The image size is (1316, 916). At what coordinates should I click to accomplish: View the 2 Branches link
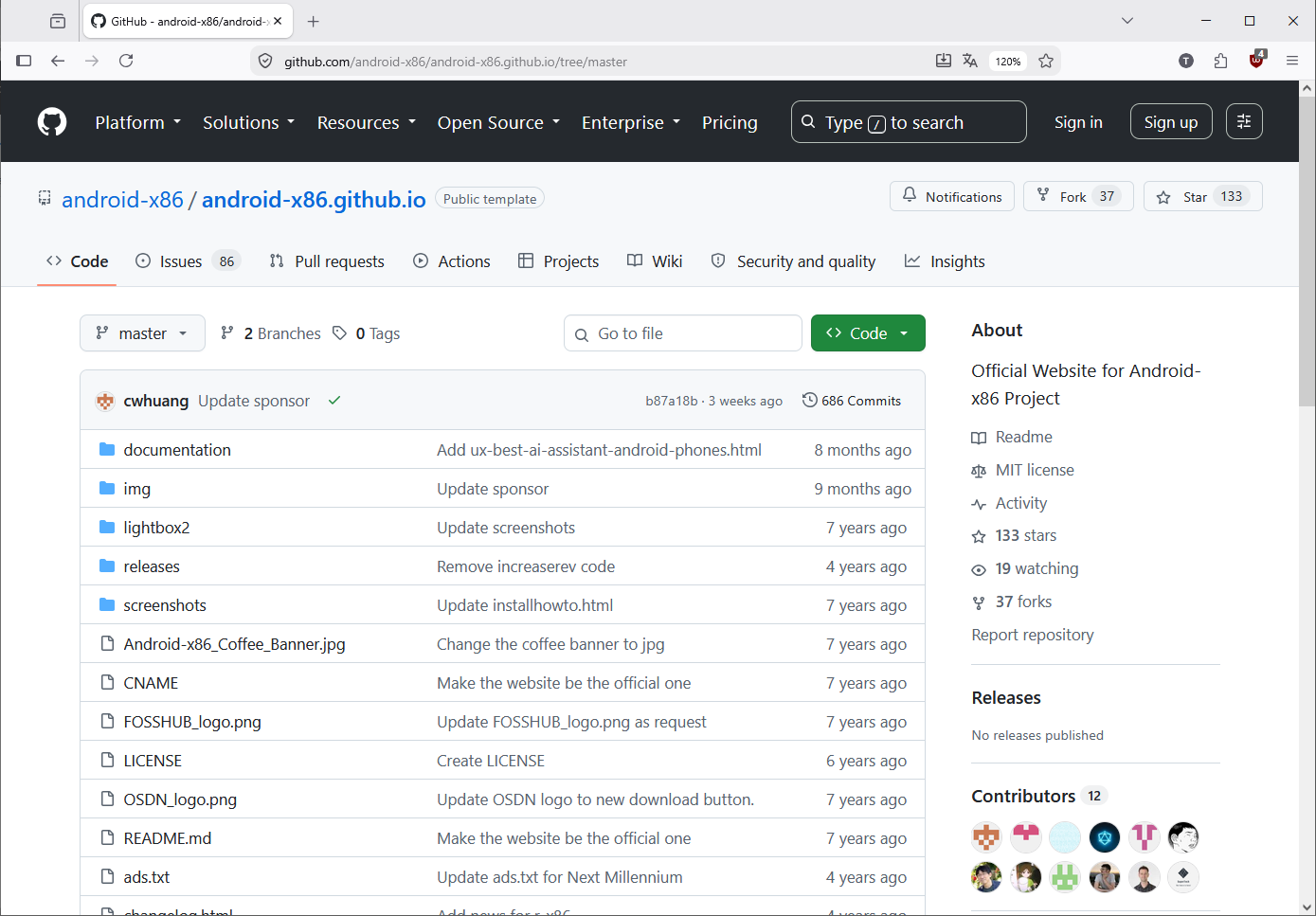click(271, 333)
